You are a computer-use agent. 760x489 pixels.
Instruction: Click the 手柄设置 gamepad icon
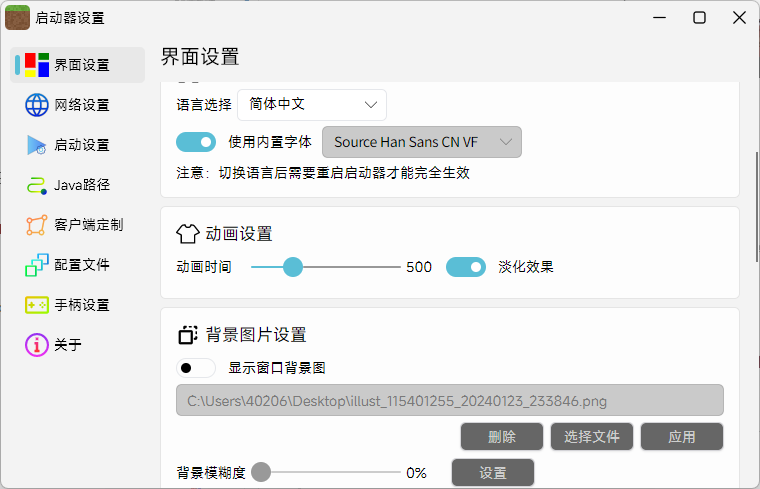(37, 305)
